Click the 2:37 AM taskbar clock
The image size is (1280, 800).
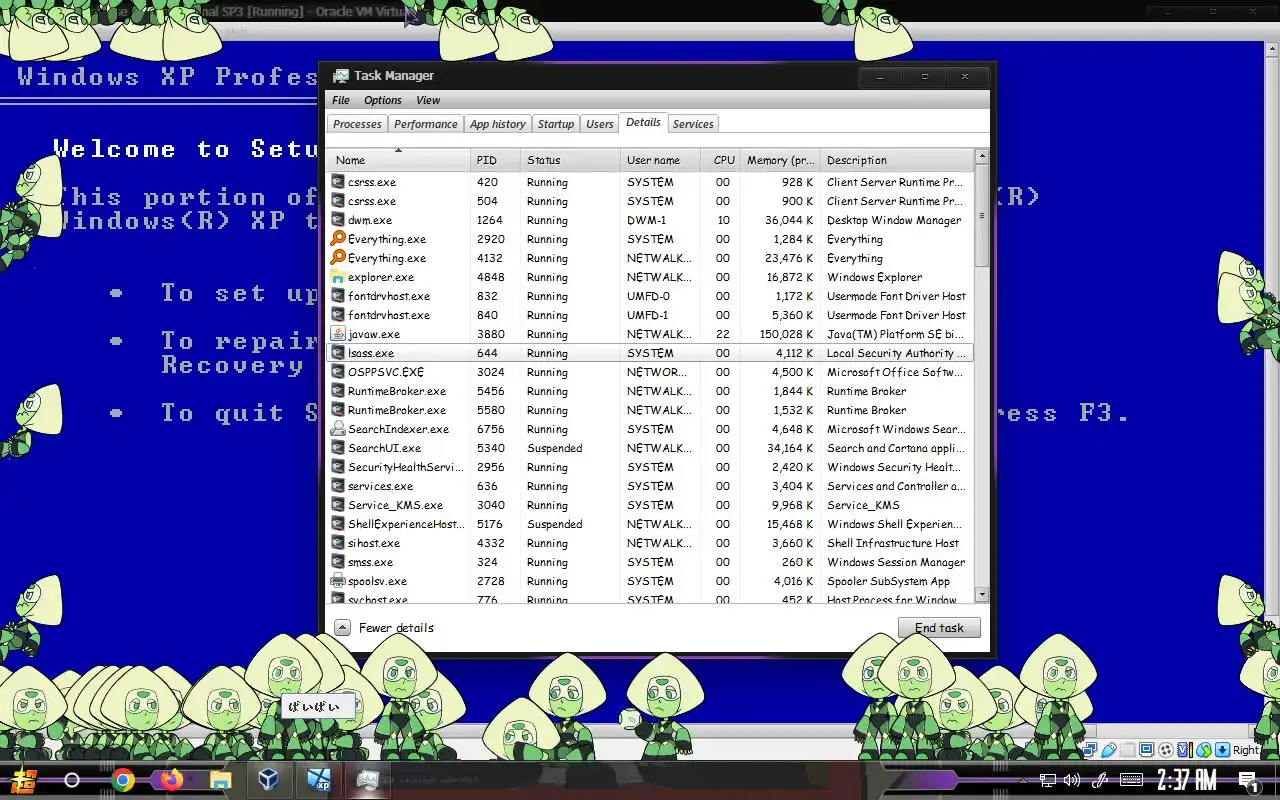tap(1187, 780)
